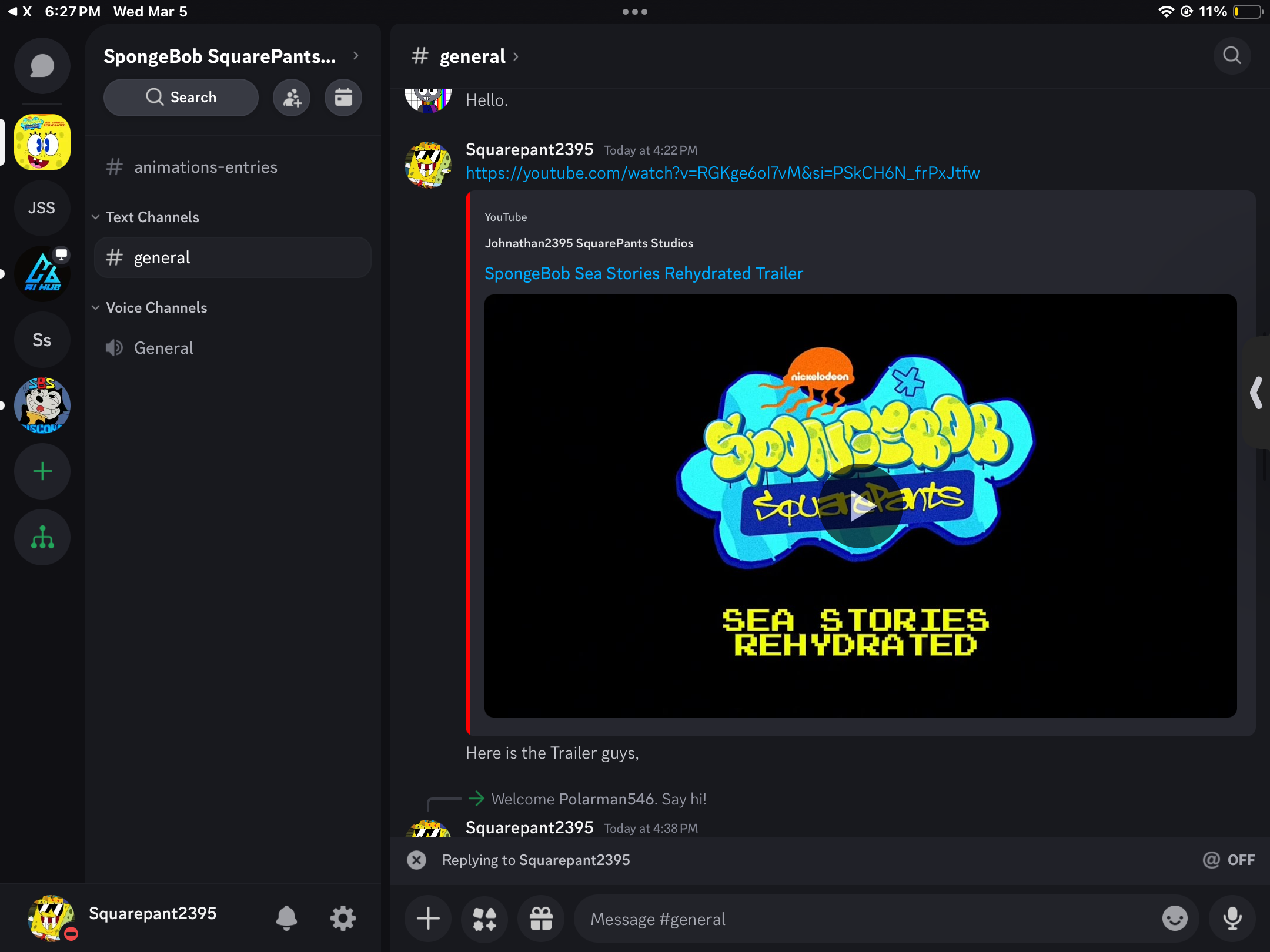This screenshot has height=952, width=1270.
Task: Invite members to server icon
Action: (292, 98)
